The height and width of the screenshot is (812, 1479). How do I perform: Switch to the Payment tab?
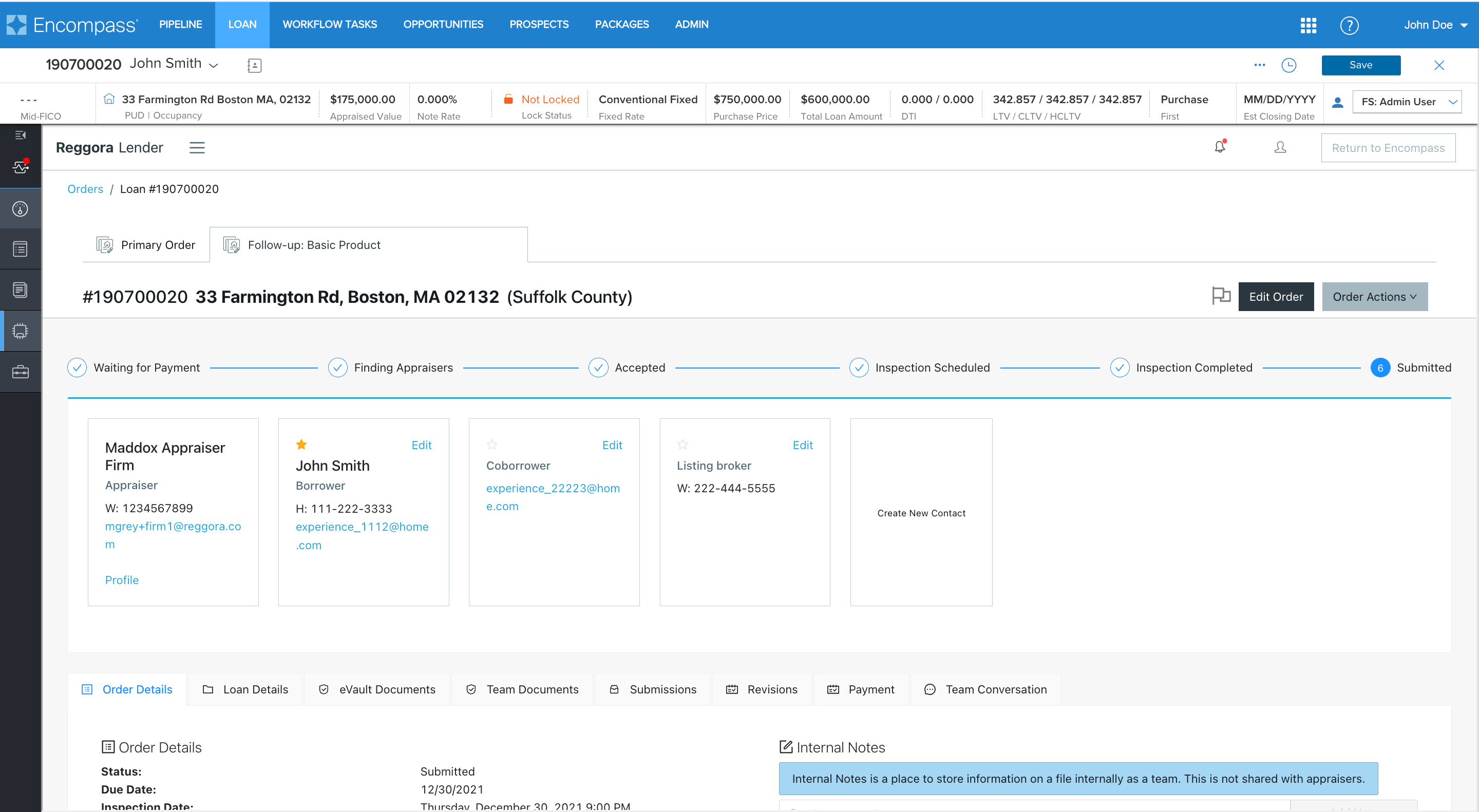click(x=861, y=689)
